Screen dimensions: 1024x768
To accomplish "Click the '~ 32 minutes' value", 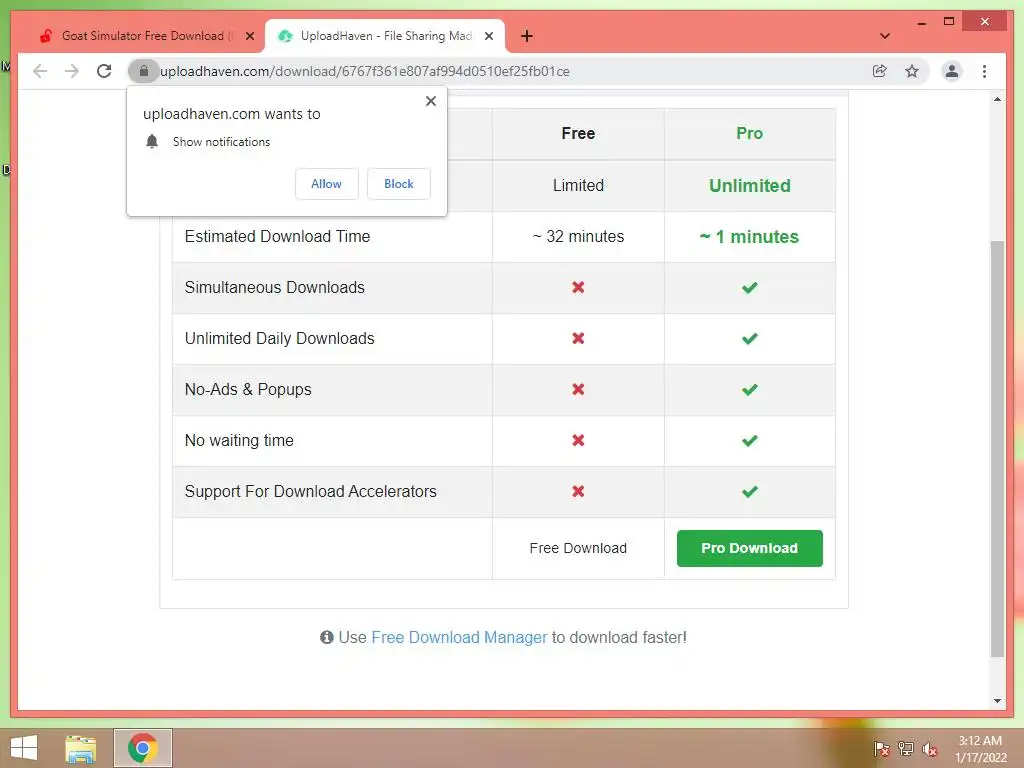I will click(578, 236).
